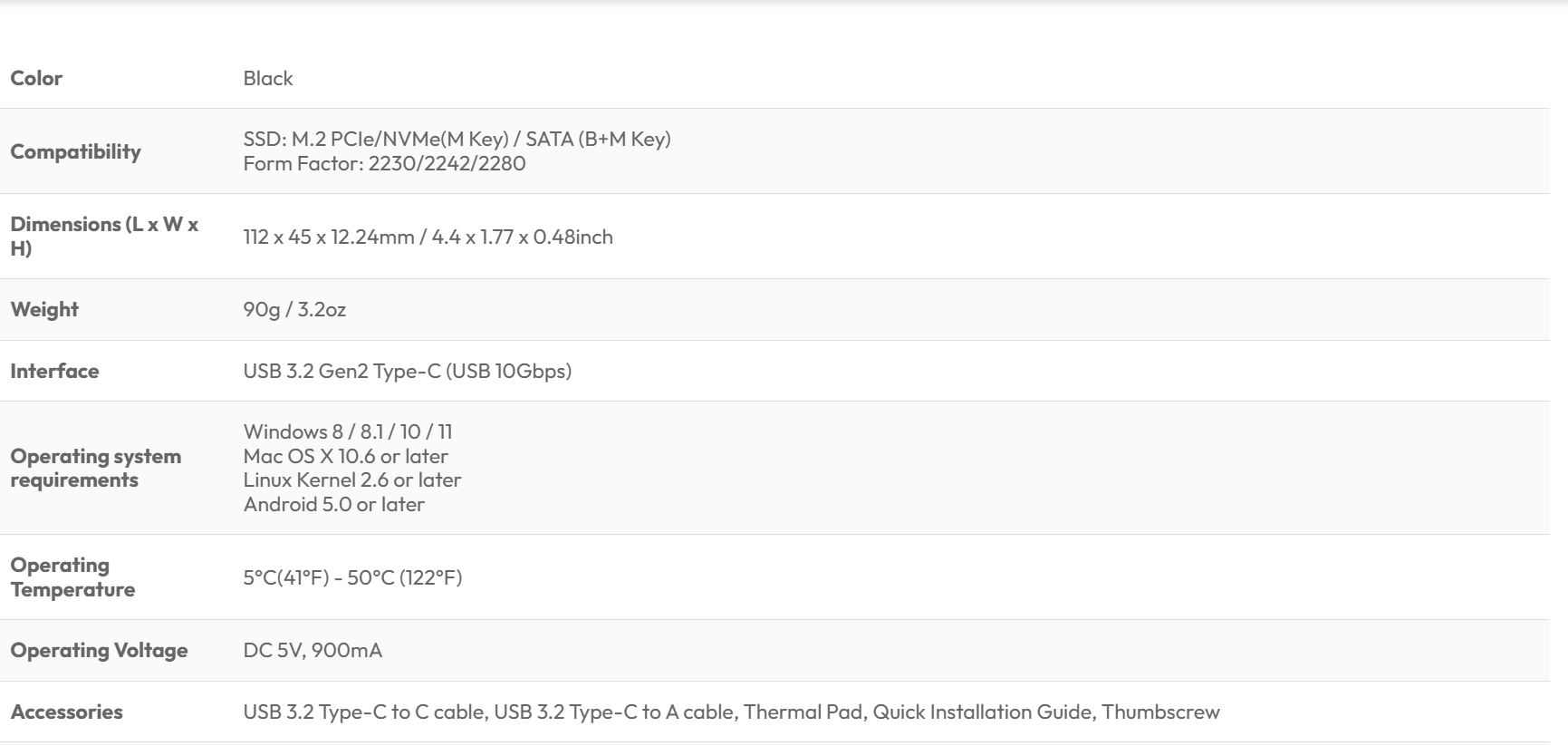Screen dimensions: 1568x746
Task: Select the Mac OS X 10.6 or later line
Action: click(345, 456)
